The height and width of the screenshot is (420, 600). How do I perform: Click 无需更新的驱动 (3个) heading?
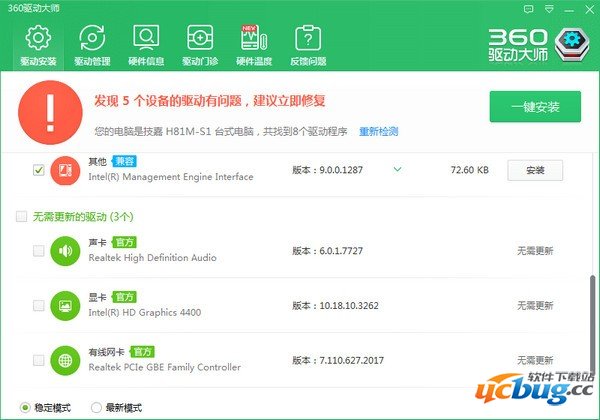(x=83, y=217)
